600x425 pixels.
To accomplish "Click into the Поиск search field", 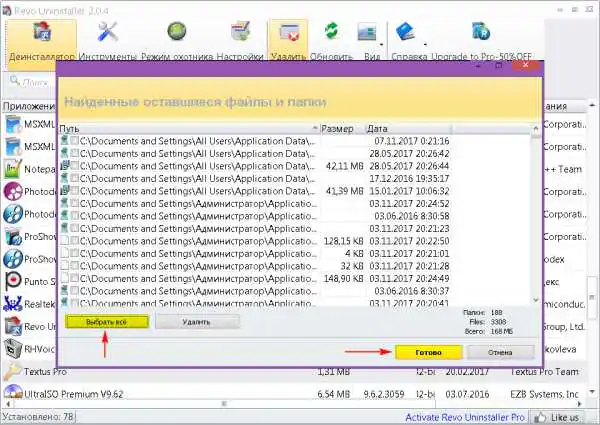I will [x=35, y=82].
